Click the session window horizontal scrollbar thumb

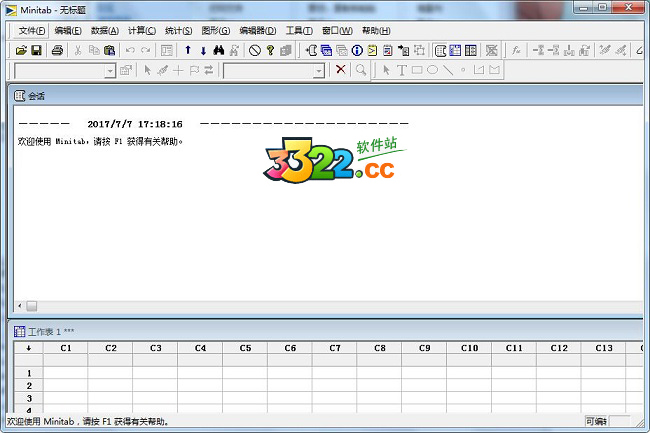[32, 306]
